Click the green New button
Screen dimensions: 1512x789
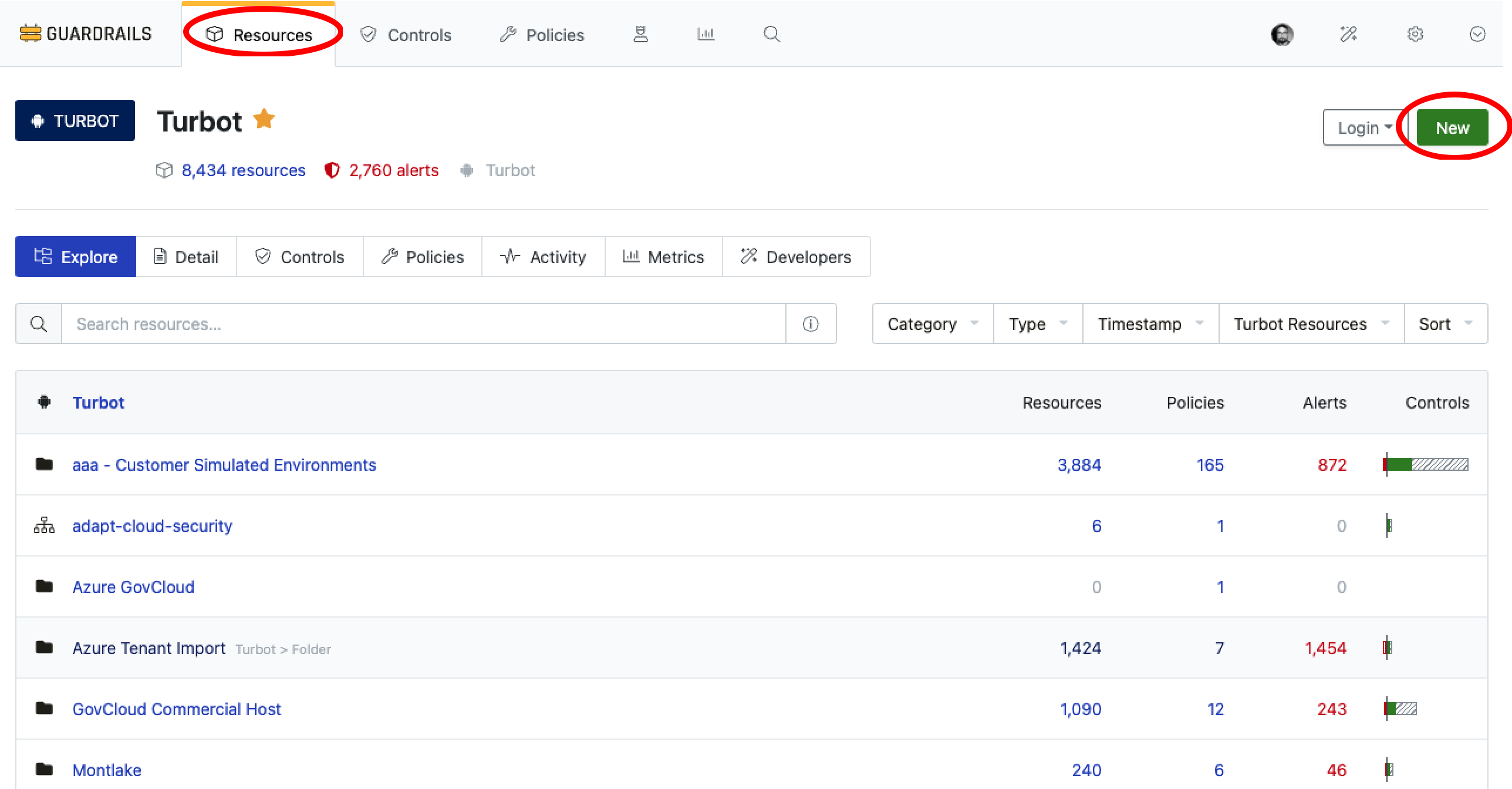pyautogui.click(x=1452, y=128)
